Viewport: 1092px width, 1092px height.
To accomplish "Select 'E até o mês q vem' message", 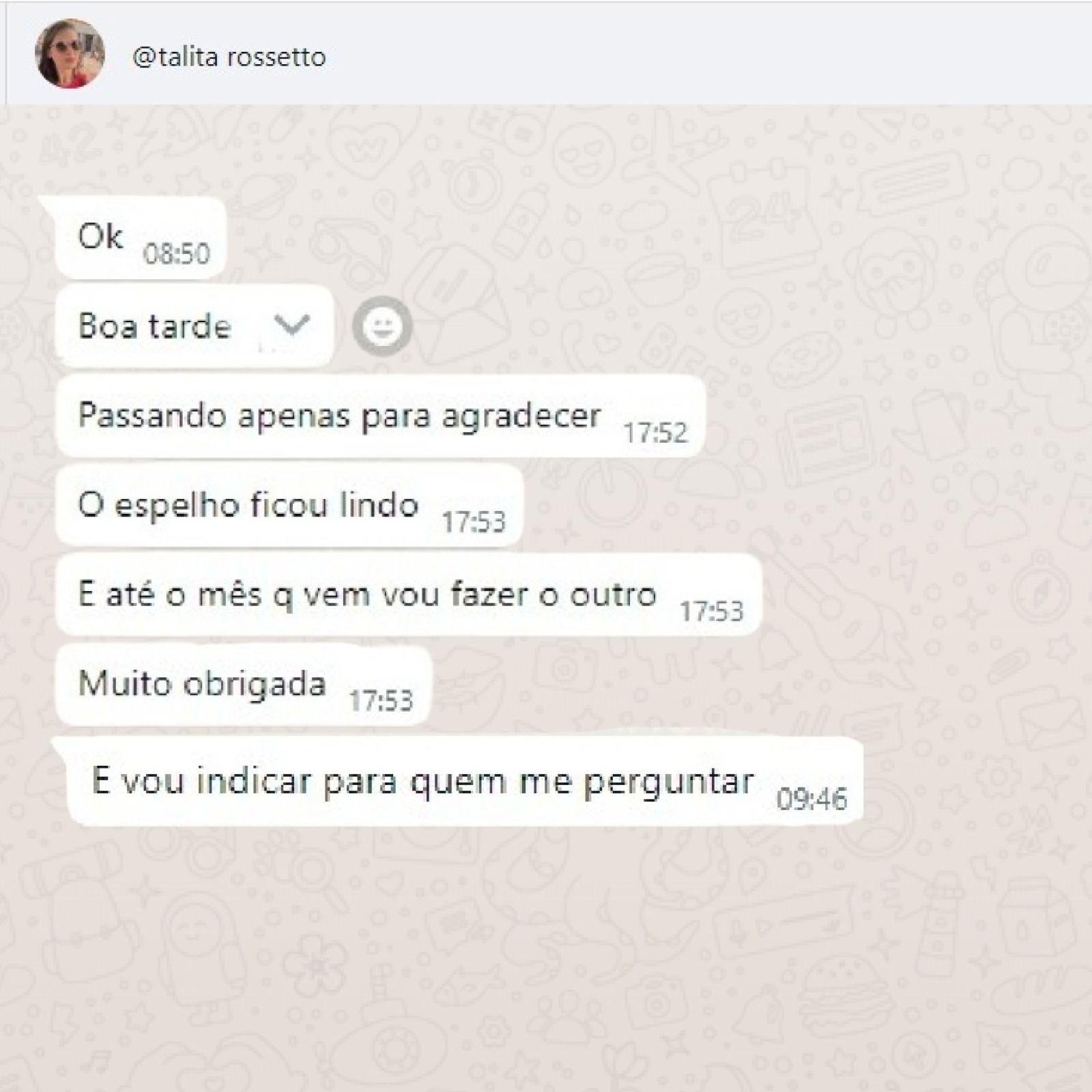I will coord(408,595).
